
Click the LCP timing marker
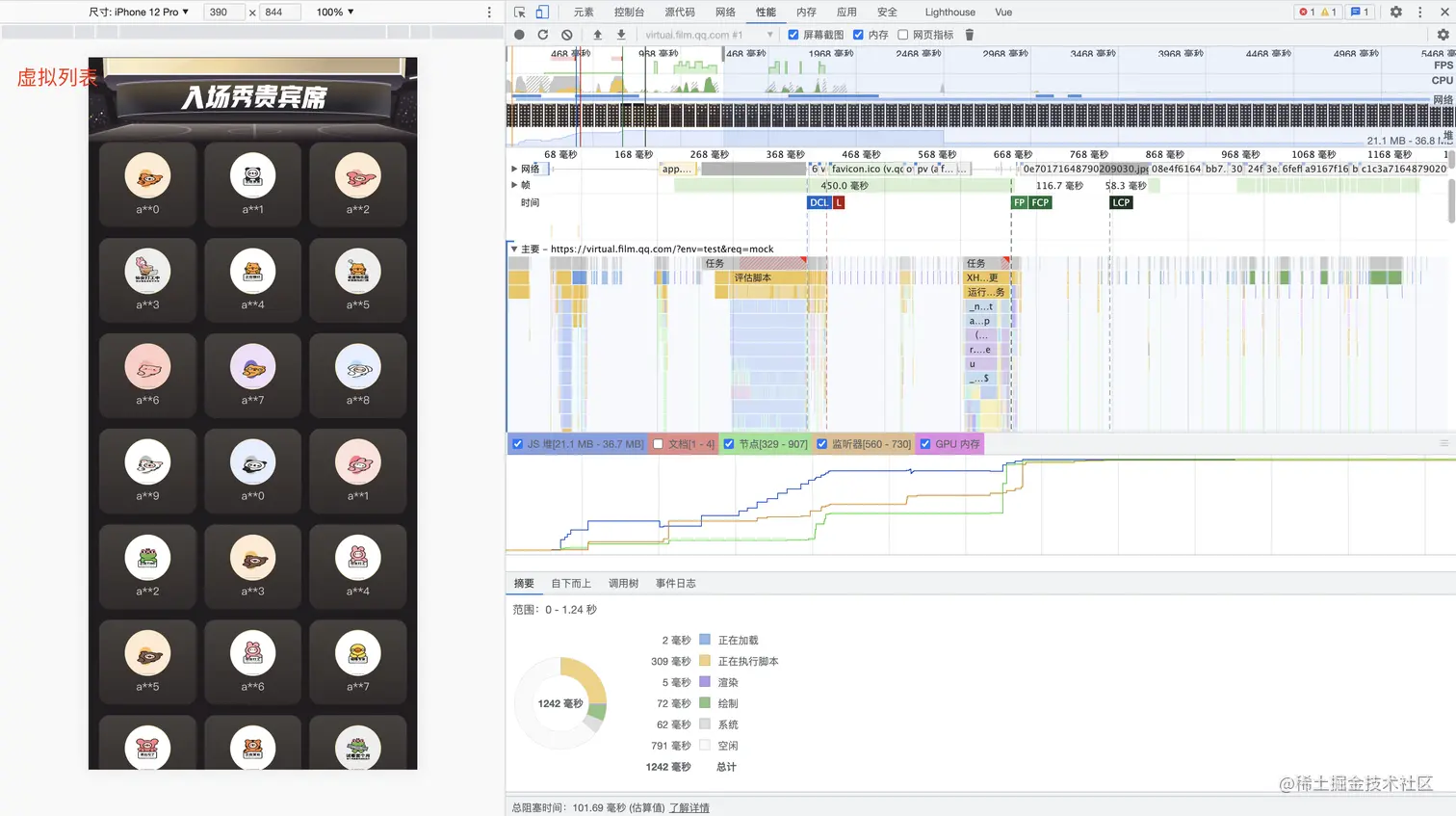click(x=1121, y=202)
